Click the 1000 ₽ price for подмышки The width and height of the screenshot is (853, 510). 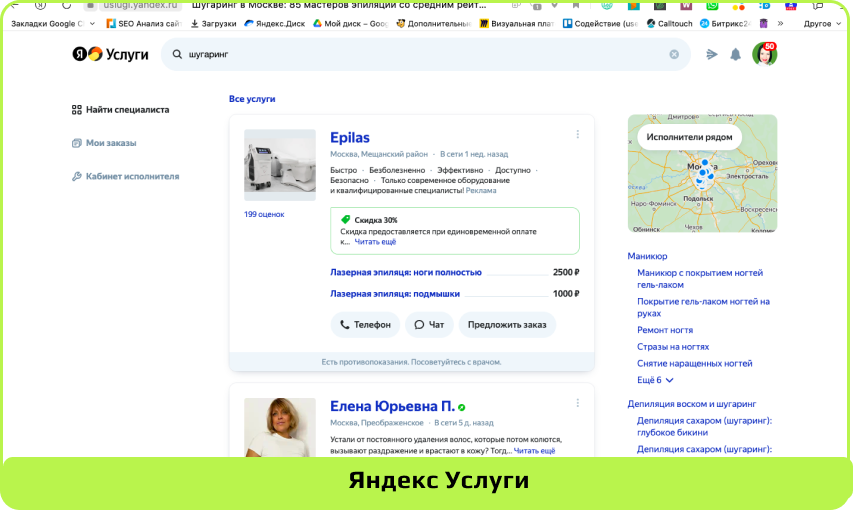pyautogui.click(x=566, y=294)
